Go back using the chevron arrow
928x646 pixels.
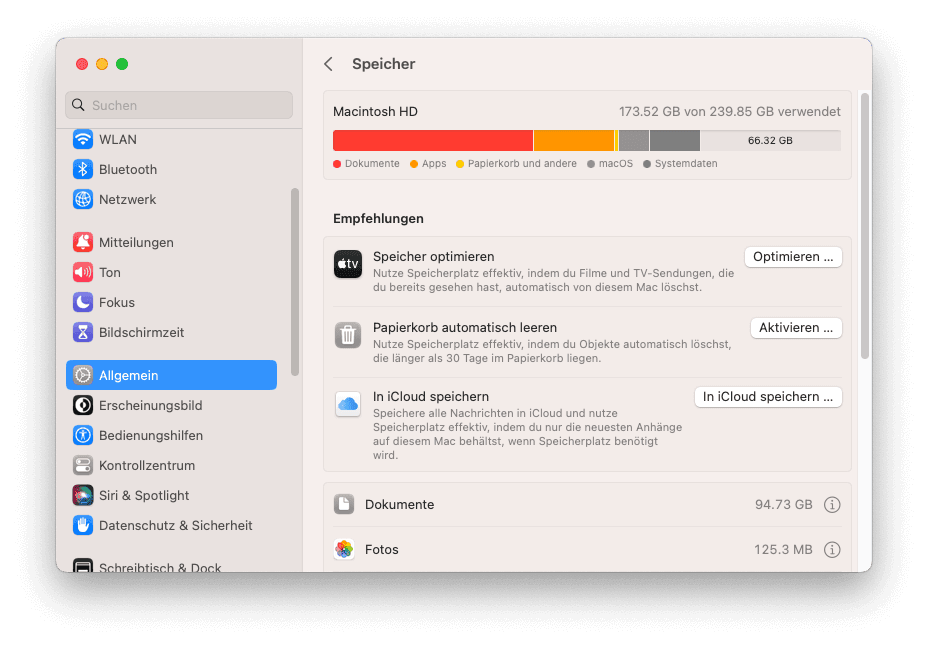(x=328, y=64)
